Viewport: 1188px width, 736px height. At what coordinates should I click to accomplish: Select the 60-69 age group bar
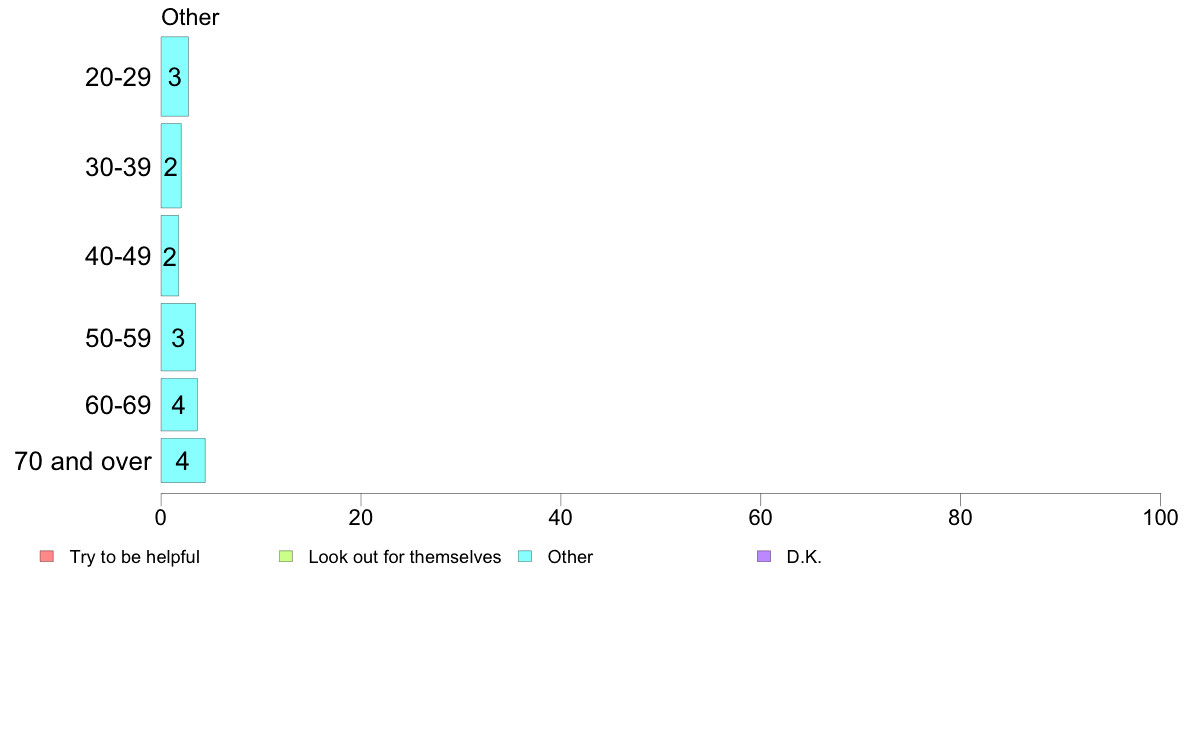pyautogui.click(x=179, y=405)
